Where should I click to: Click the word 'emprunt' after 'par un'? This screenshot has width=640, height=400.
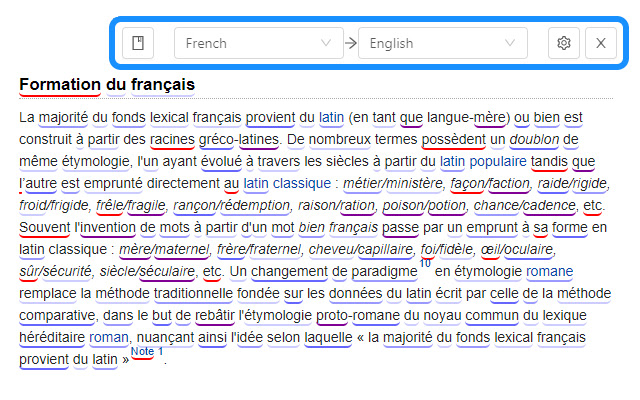[492, 228]
